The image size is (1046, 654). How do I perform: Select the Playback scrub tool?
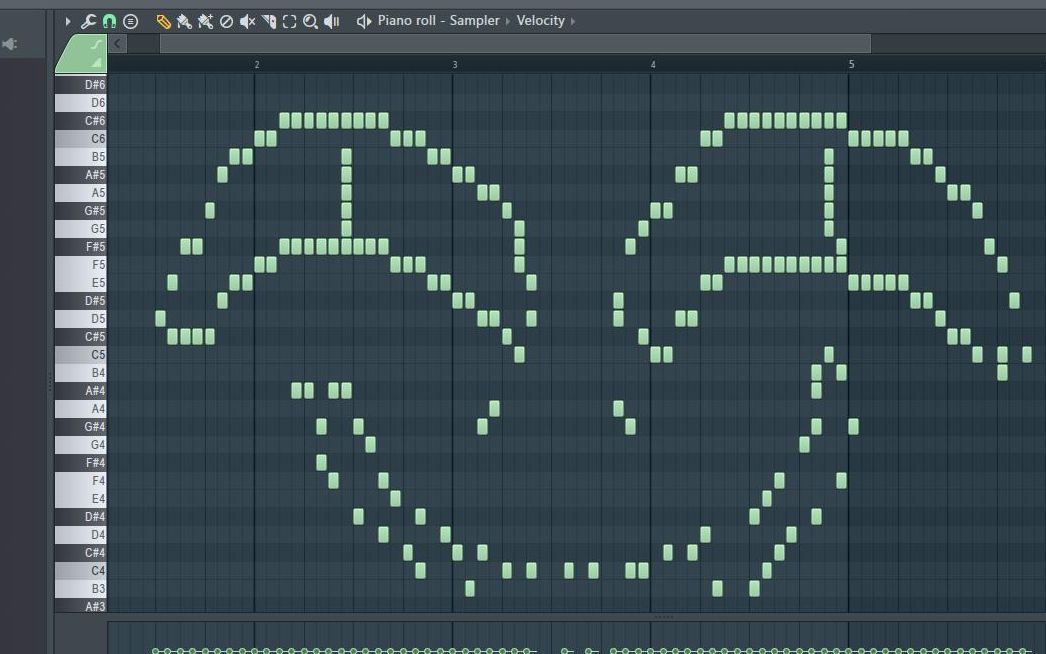tap(332, 21)
